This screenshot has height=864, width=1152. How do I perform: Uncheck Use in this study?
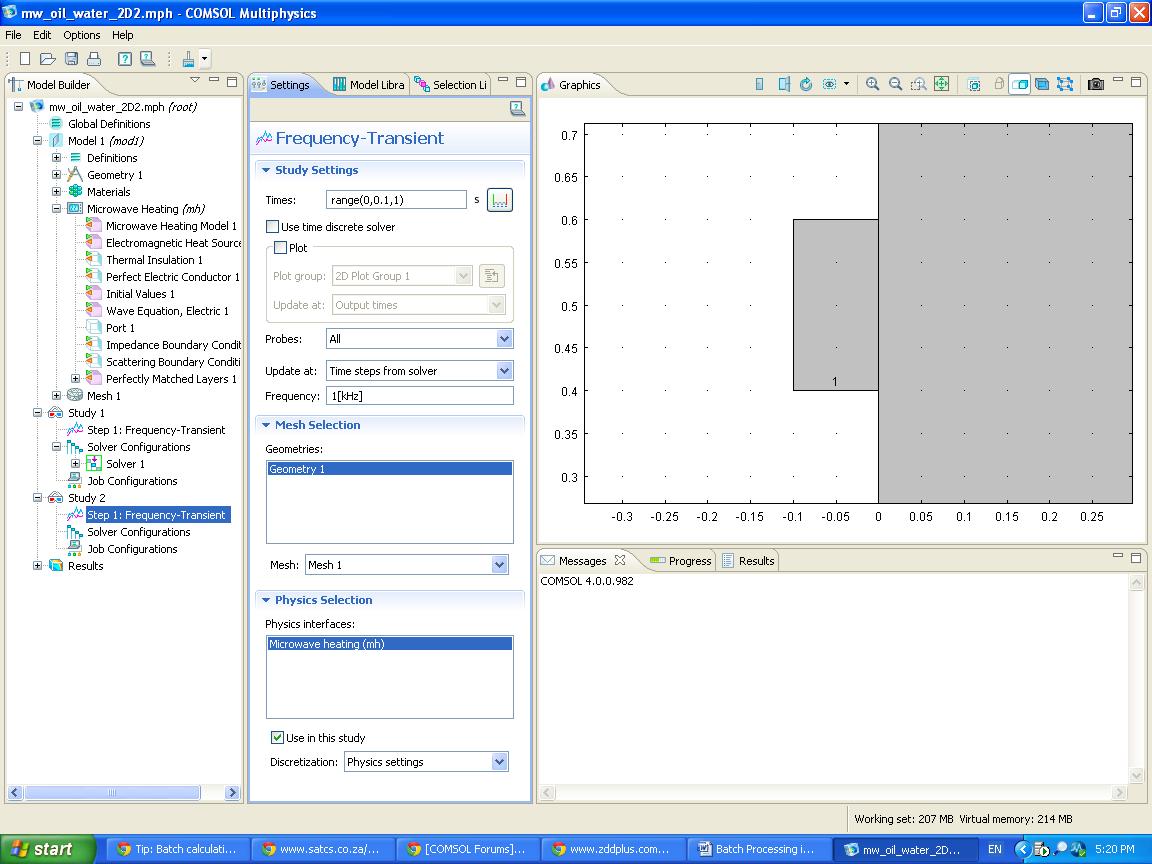click(x=277, y=738)
